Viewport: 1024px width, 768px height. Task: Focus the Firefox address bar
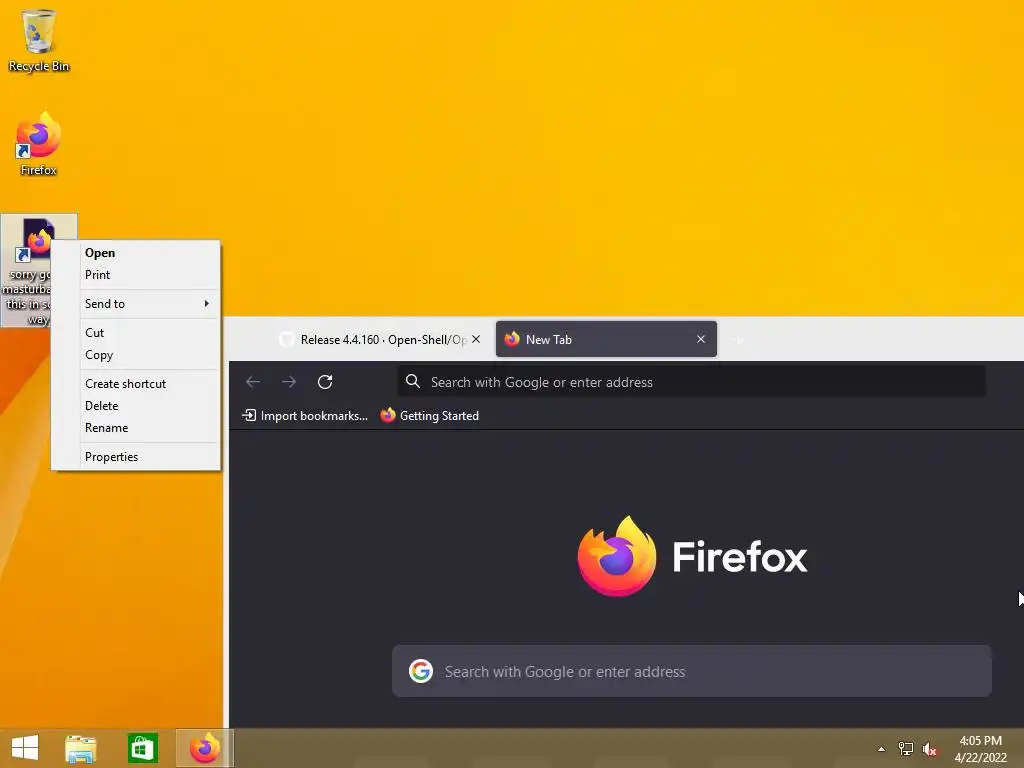click(692, 381)
